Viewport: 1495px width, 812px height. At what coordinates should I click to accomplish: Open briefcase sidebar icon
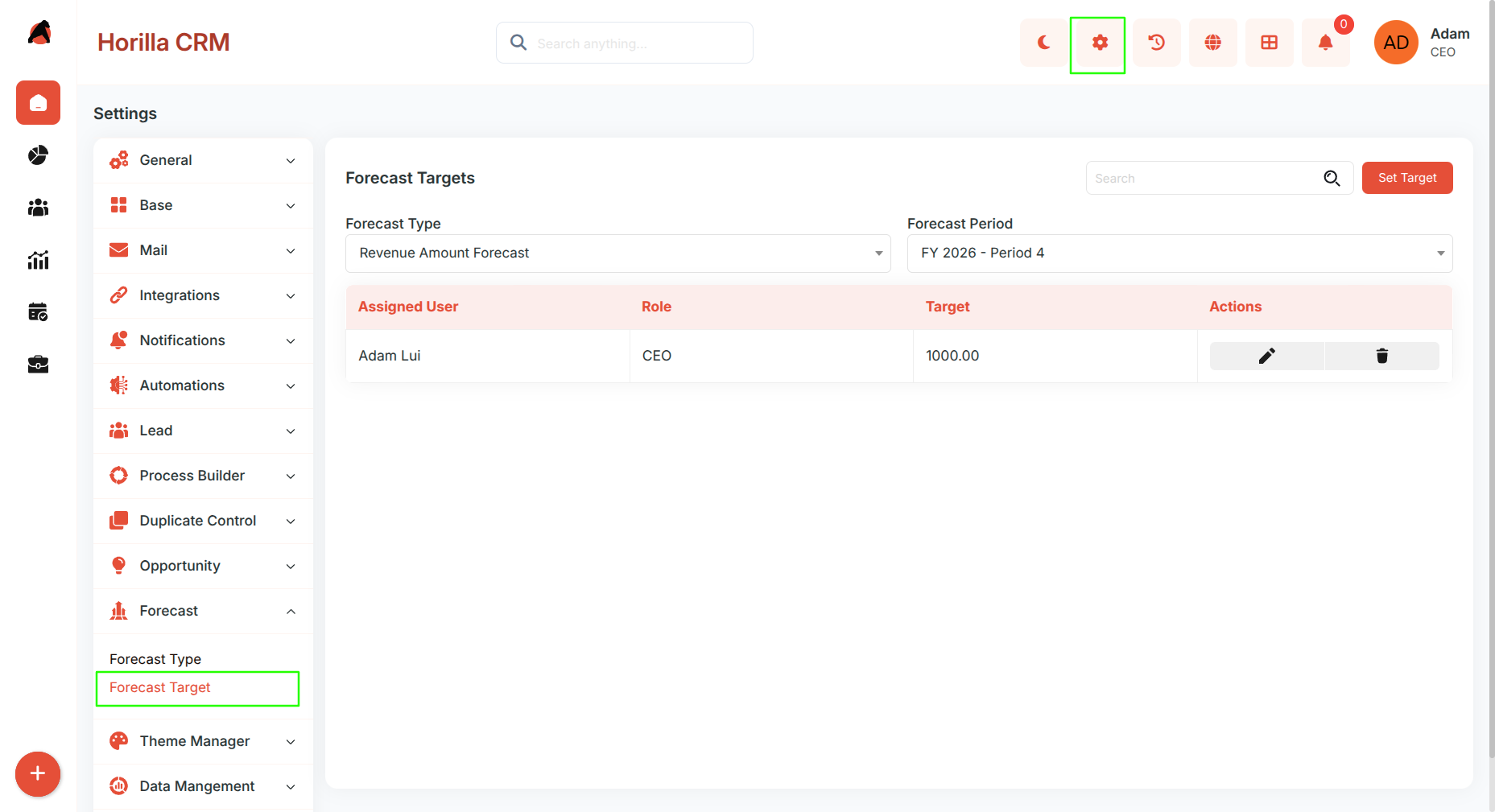[38, 365]
